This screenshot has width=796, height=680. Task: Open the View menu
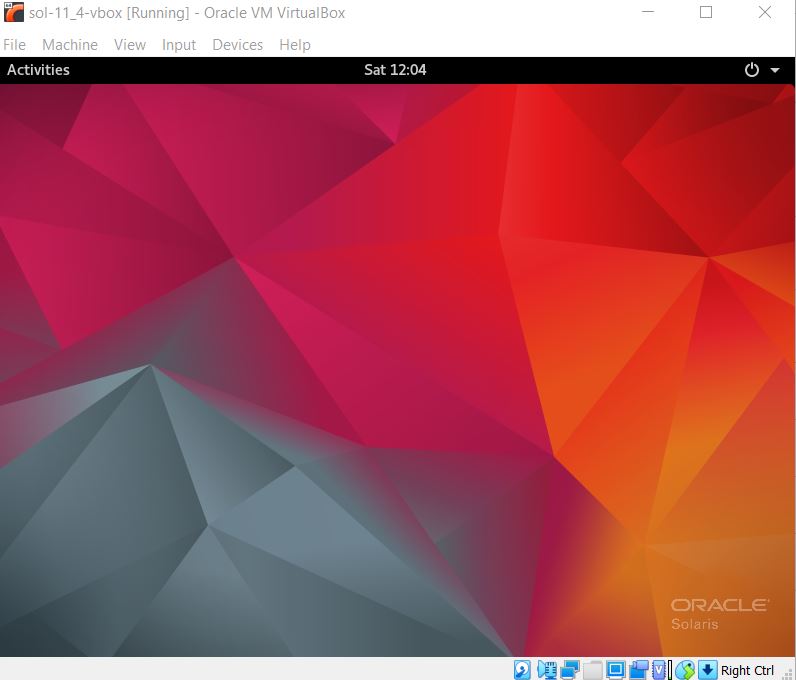[130, 45]
